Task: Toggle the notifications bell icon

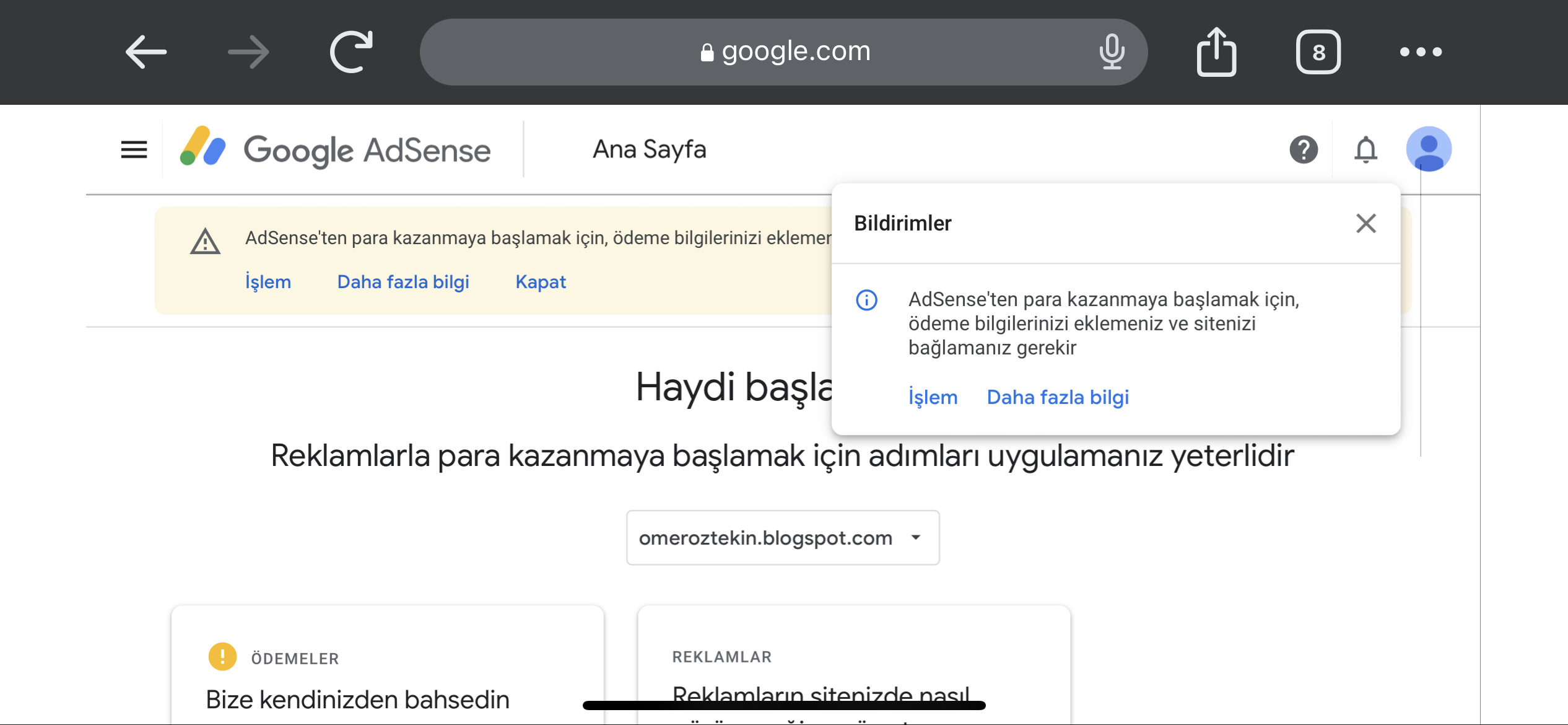Action: point(1365,149)
